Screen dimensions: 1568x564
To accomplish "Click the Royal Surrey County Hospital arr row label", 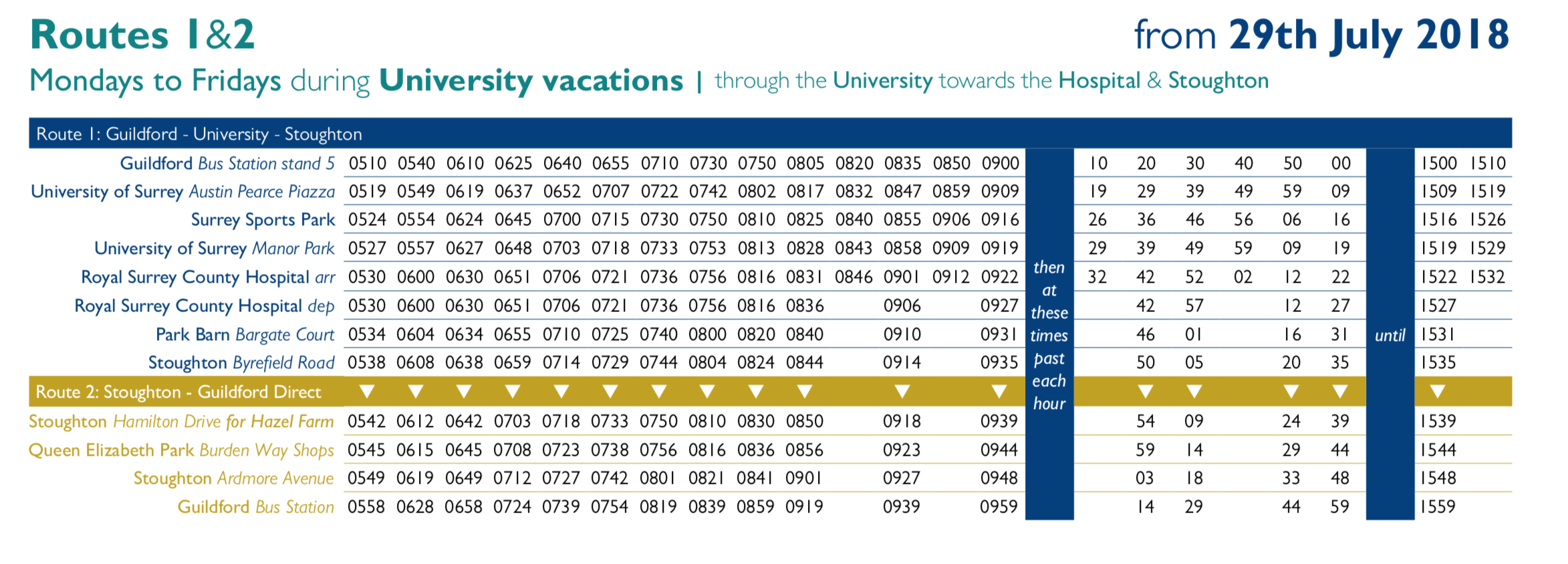I will pyautogui.click(x=208, y=277).
